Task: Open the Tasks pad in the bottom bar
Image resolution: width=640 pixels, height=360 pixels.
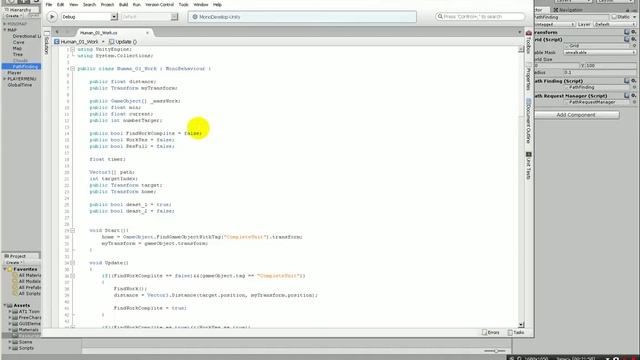Action: 516,333
